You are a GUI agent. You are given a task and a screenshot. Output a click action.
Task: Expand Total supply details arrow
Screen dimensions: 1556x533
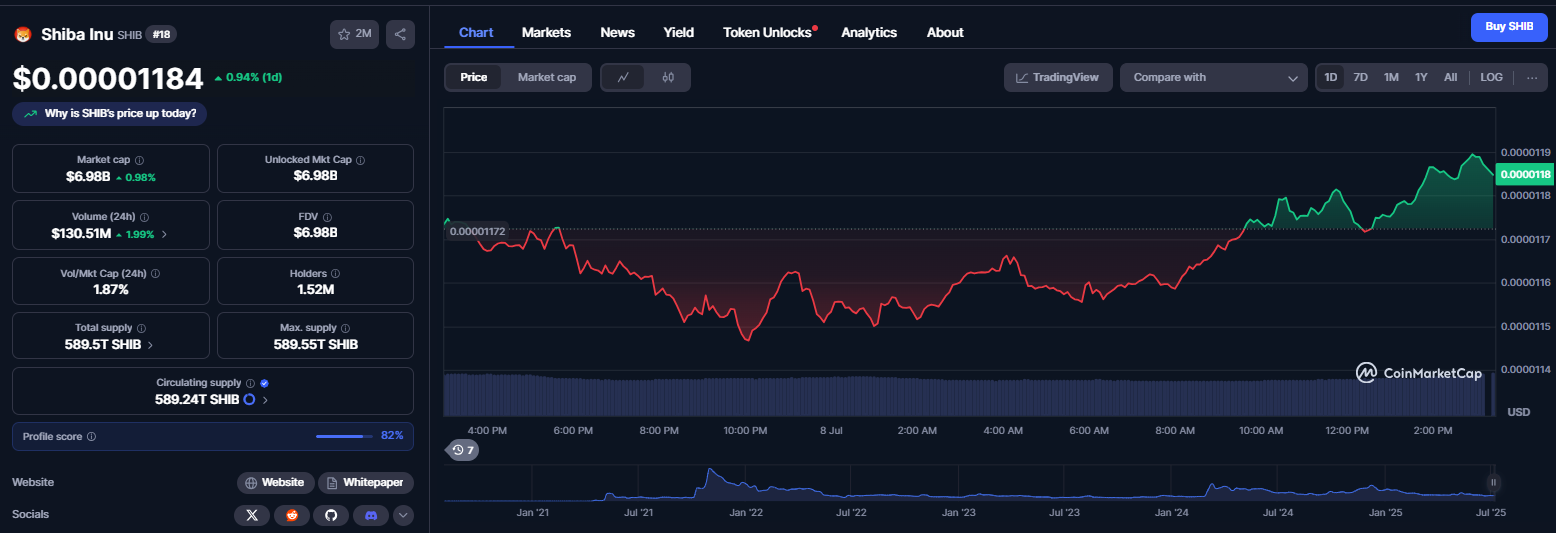point(150,344)
